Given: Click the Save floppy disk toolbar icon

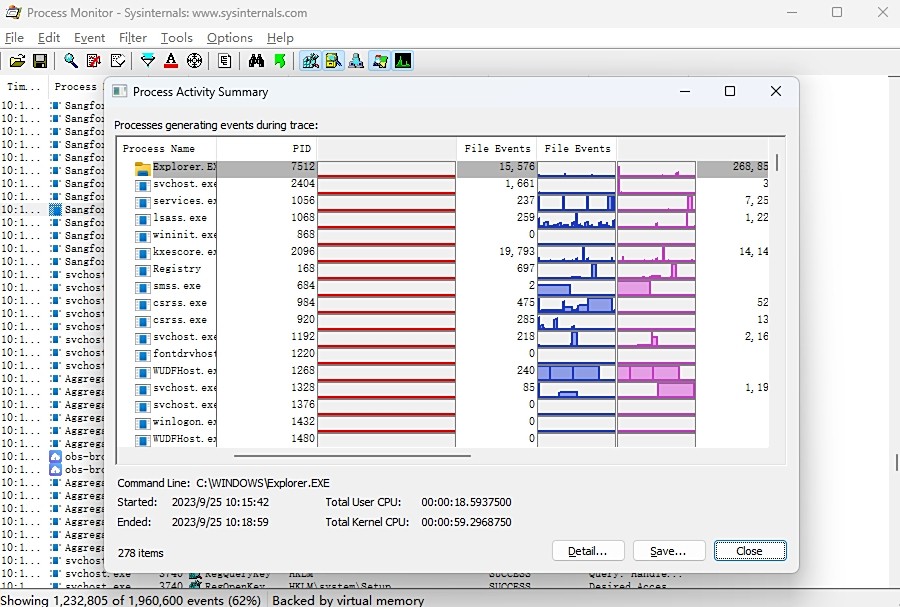Looking at the screenshot, I should coord(40,61).
